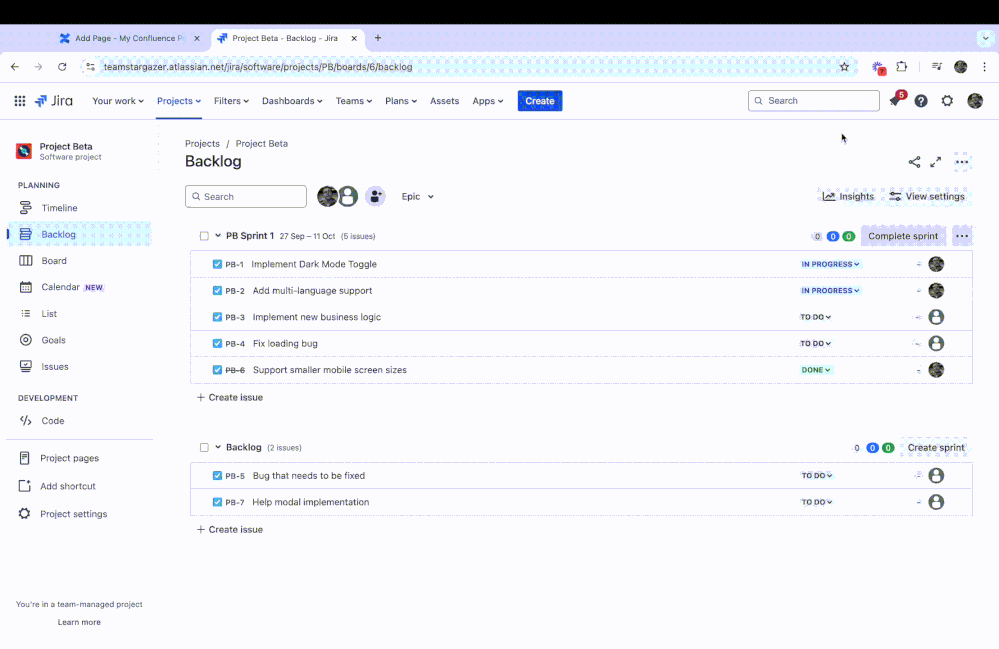Follow the Learn more link
This screenshot has height=649, width=999.
79,622
